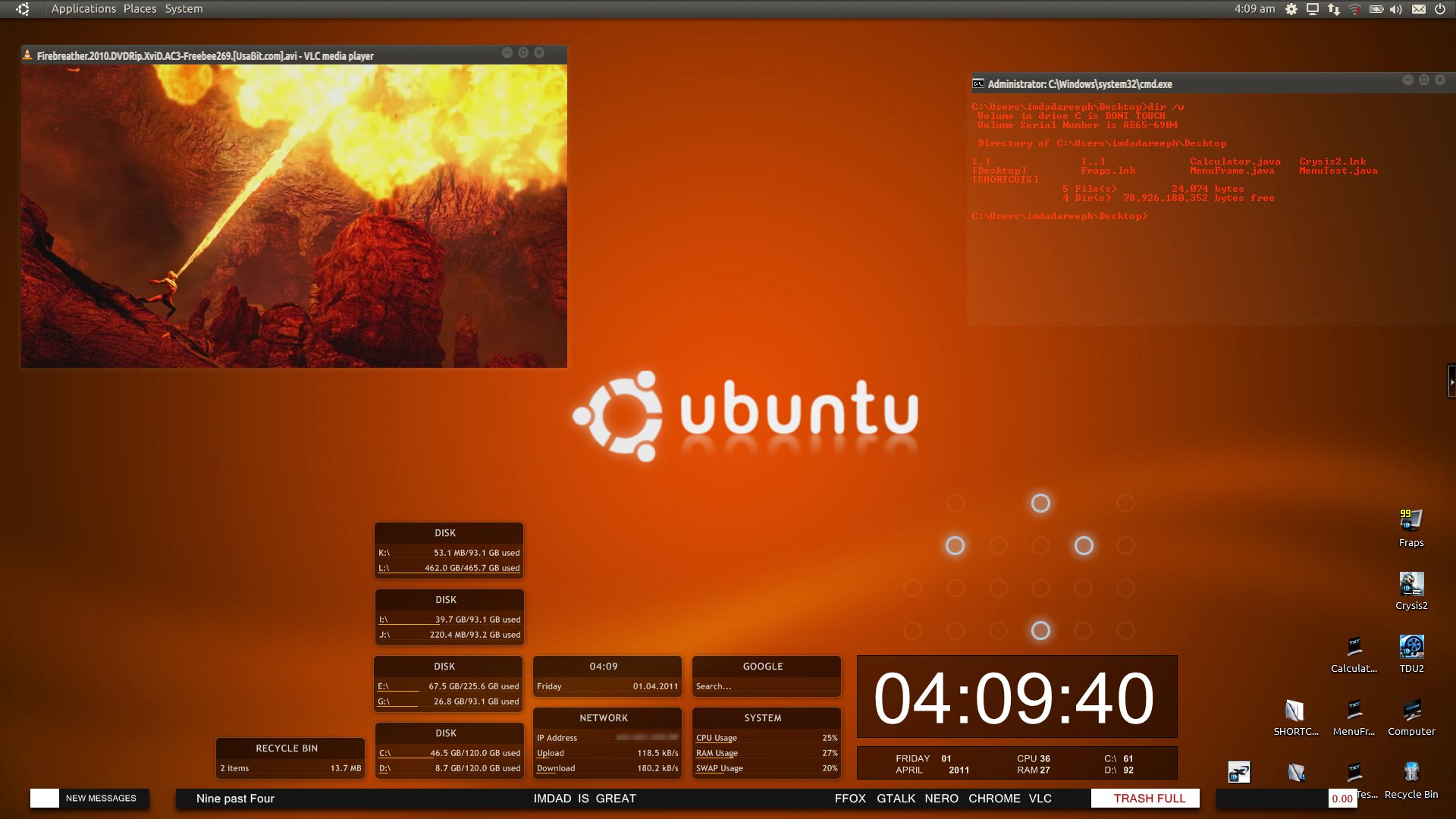Viewport: 1456px width, 819px height.
Task: Click the NEW MESSAGES notifier
Action: [100, 799]
